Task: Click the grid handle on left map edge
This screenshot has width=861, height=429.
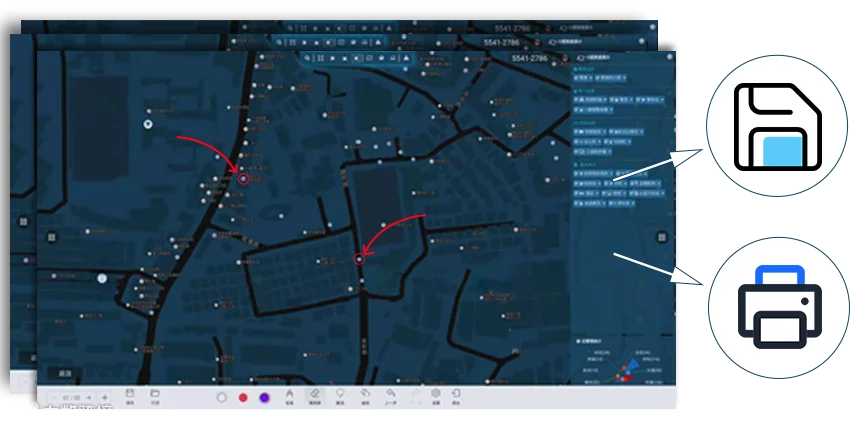Action: pyautogui.click(x=51, y=237)
